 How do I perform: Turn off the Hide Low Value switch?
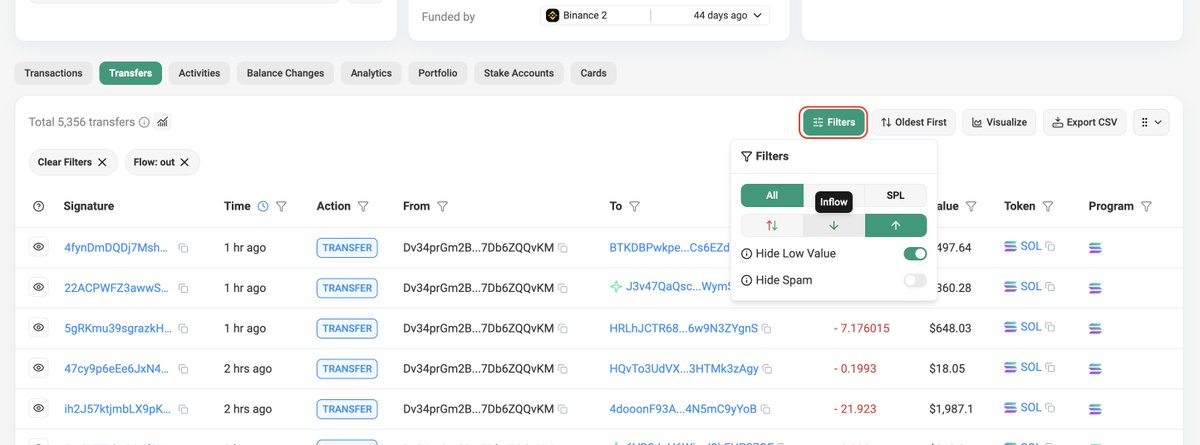pos(915,254)
